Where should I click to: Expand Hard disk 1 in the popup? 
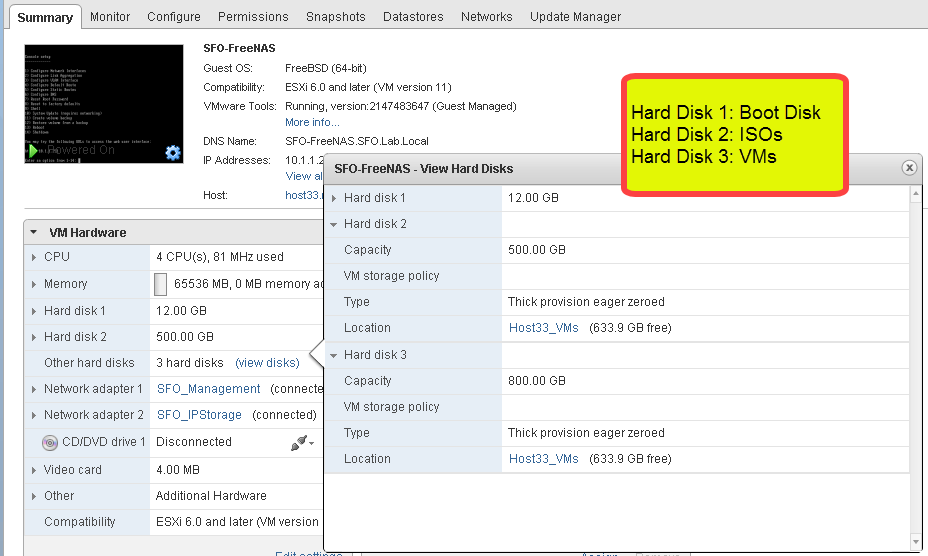click(x=335, y=199)
